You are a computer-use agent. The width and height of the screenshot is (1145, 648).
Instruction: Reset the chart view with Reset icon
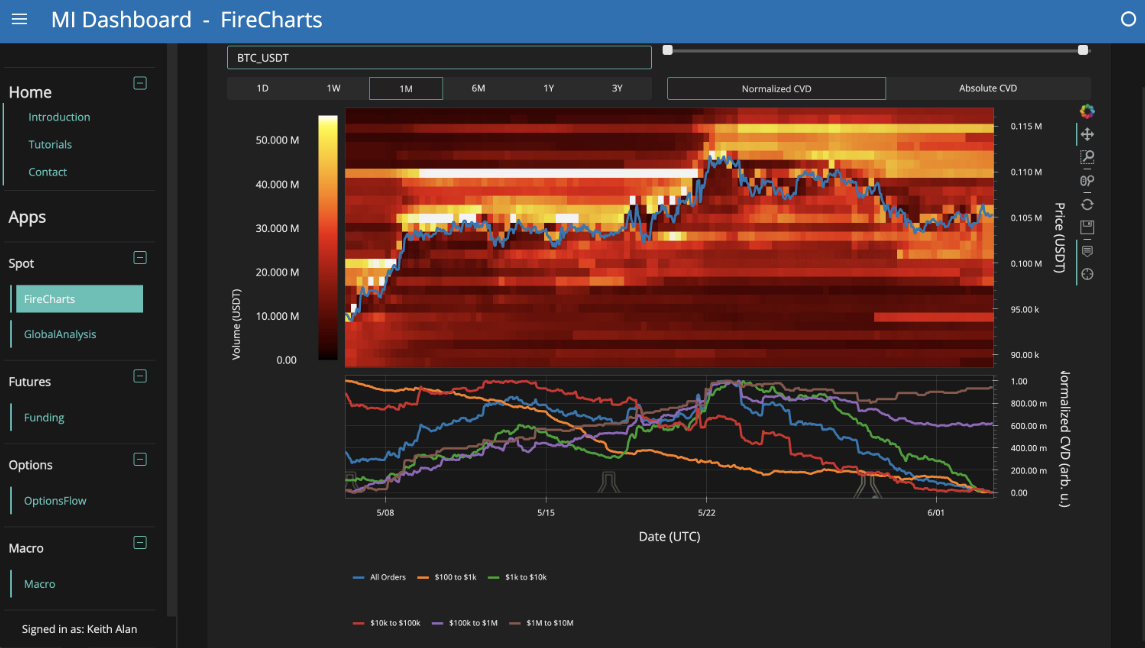(1087, 204)
